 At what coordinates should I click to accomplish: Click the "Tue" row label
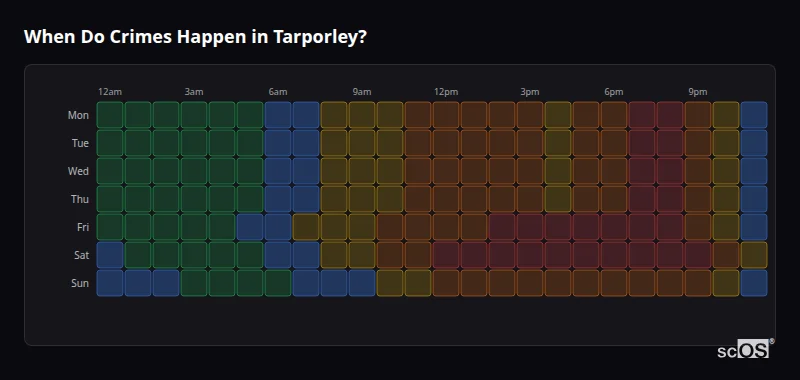[80, 143]
